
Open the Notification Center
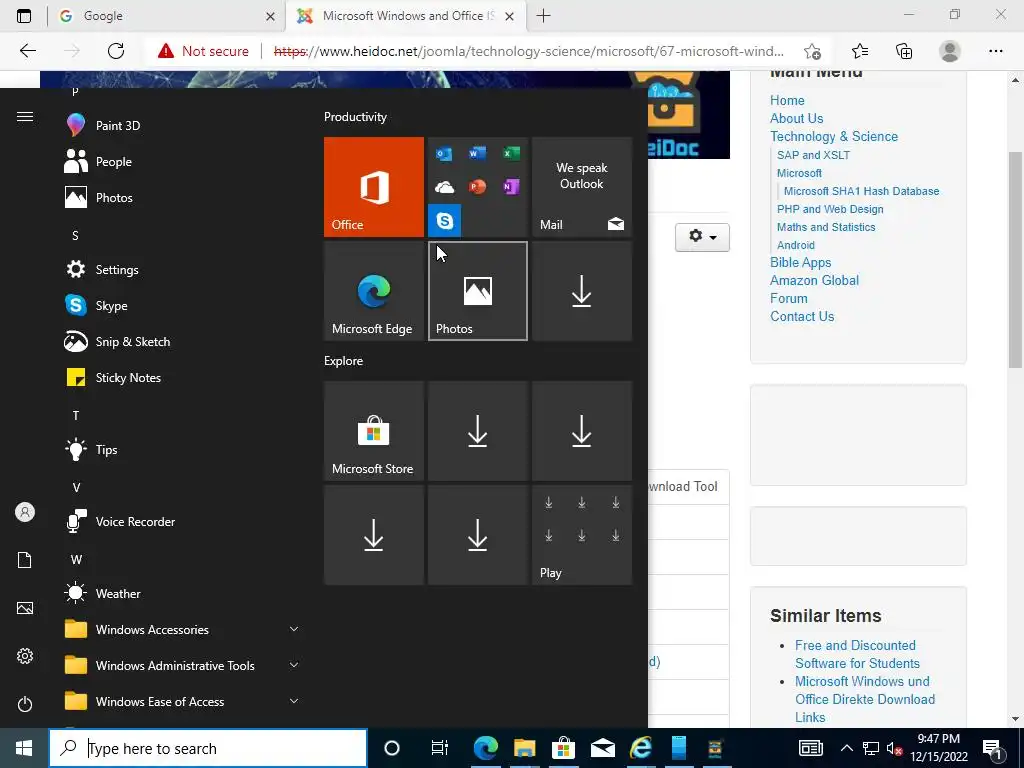992,748
